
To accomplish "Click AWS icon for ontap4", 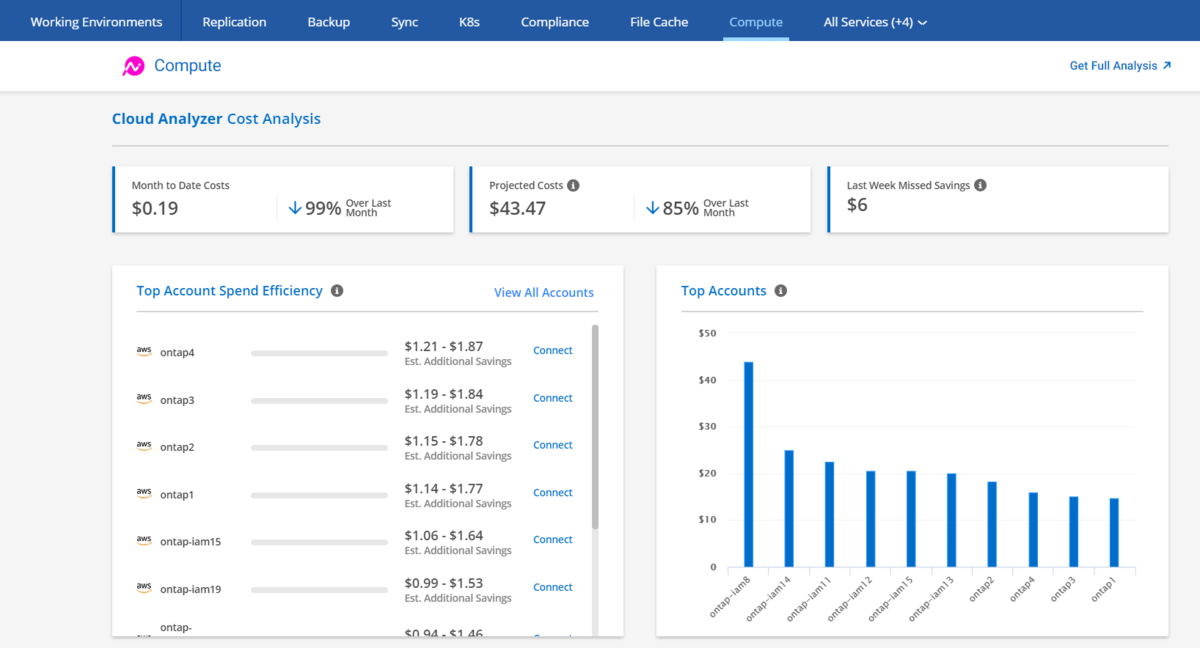I will [144, 352].
